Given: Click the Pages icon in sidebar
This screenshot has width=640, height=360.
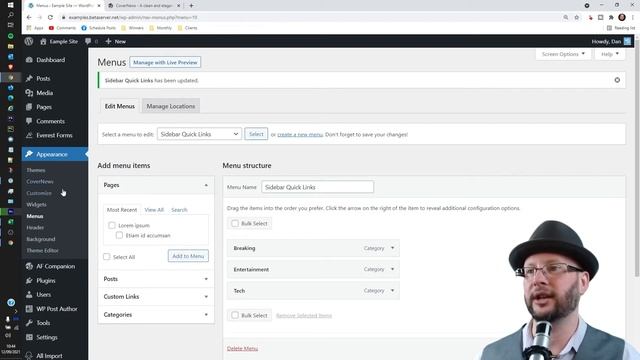Looking at the screenshot, I should pyautogui.click(x=29, y=107).
